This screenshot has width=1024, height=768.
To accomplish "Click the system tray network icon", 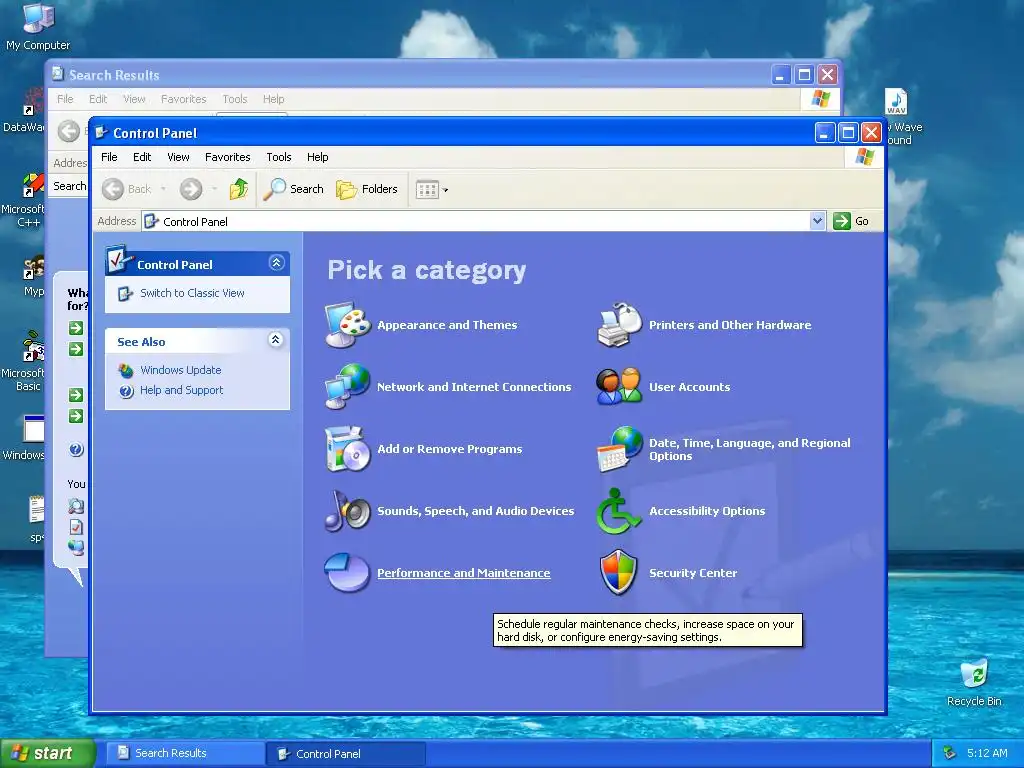I will point(949,753).
